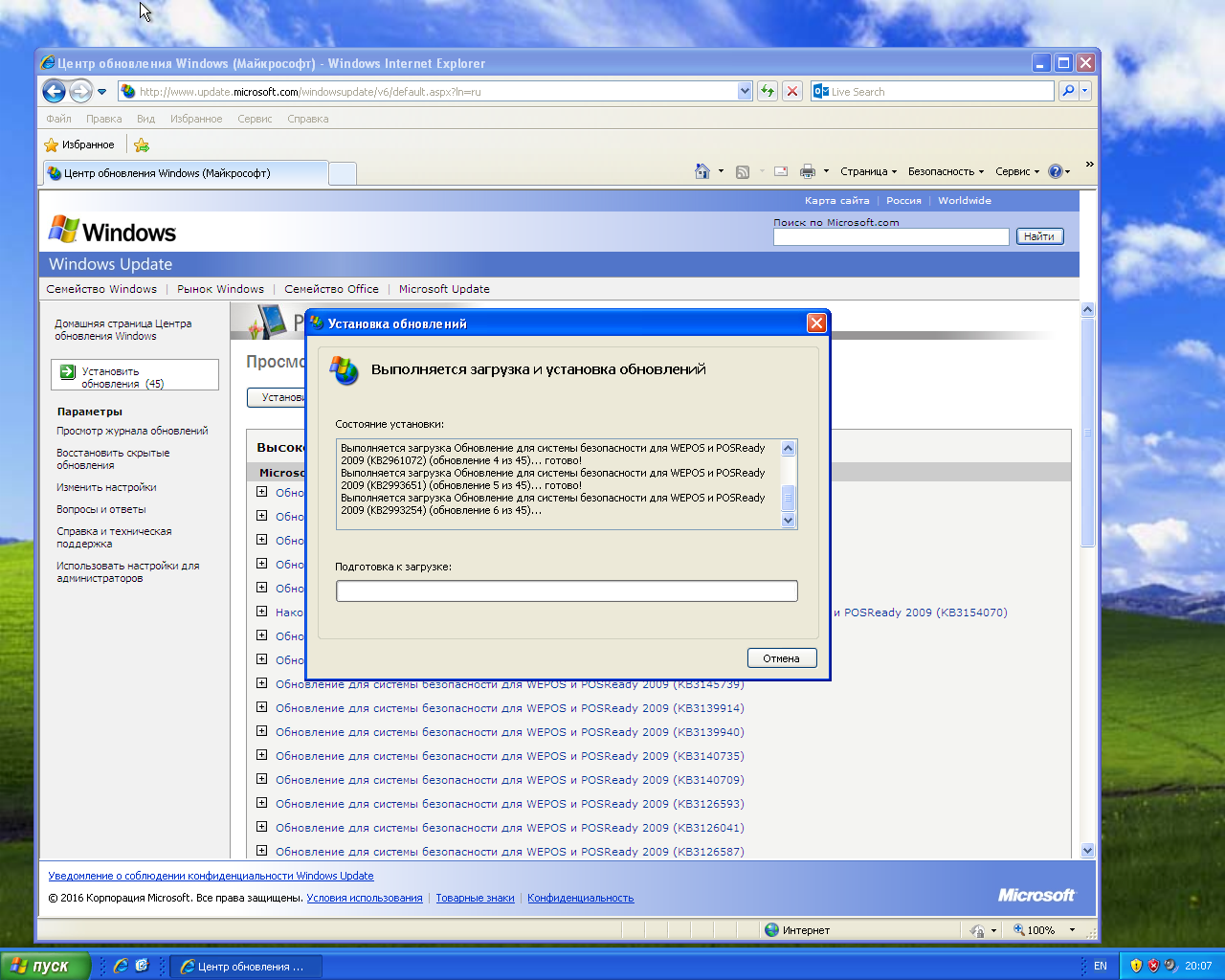1225x980 pixels.
Task: Click the Help question mark icon
Action: click(1055, 171)
